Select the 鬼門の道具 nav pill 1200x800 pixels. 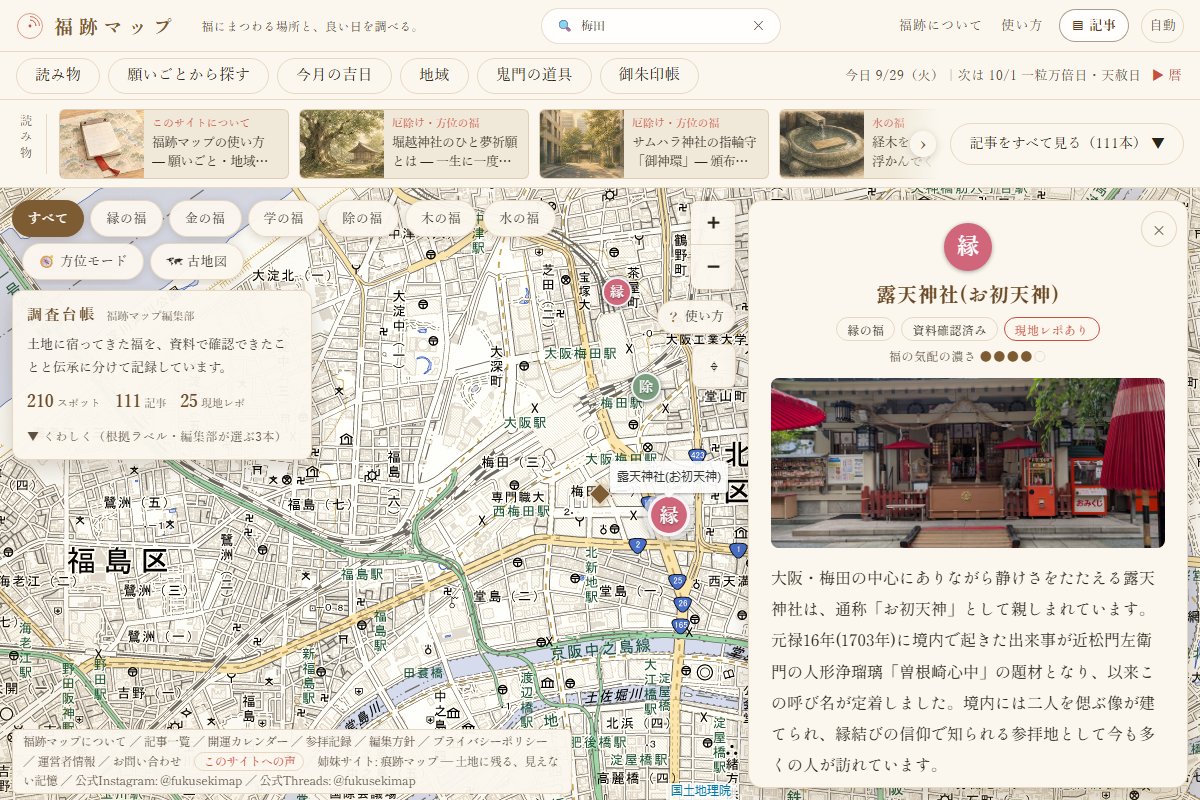pyautogui.click(x=534, y=75)
